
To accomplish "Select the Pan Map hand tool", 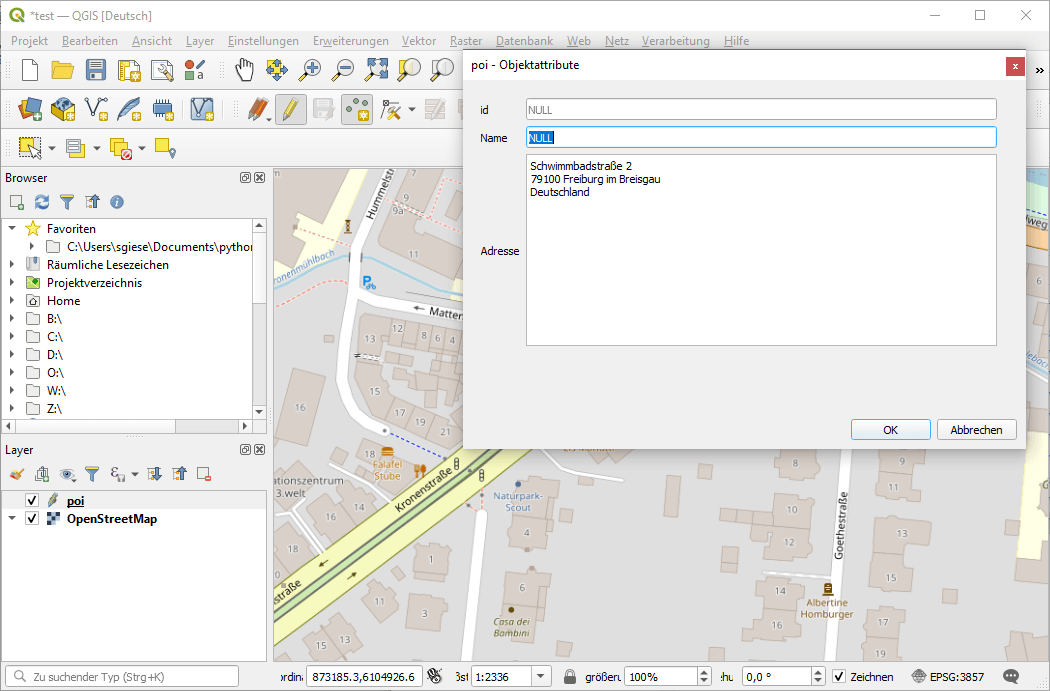I will [x=244, y=70].
